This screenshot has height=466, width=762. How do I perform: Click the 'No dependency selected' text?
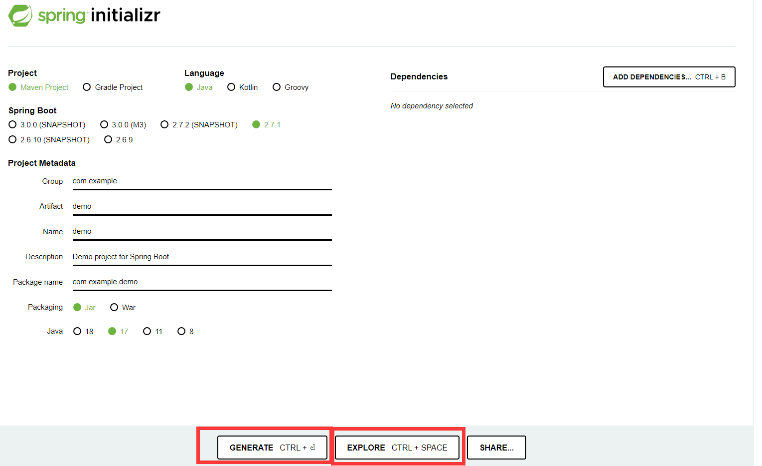click(432, 106)
